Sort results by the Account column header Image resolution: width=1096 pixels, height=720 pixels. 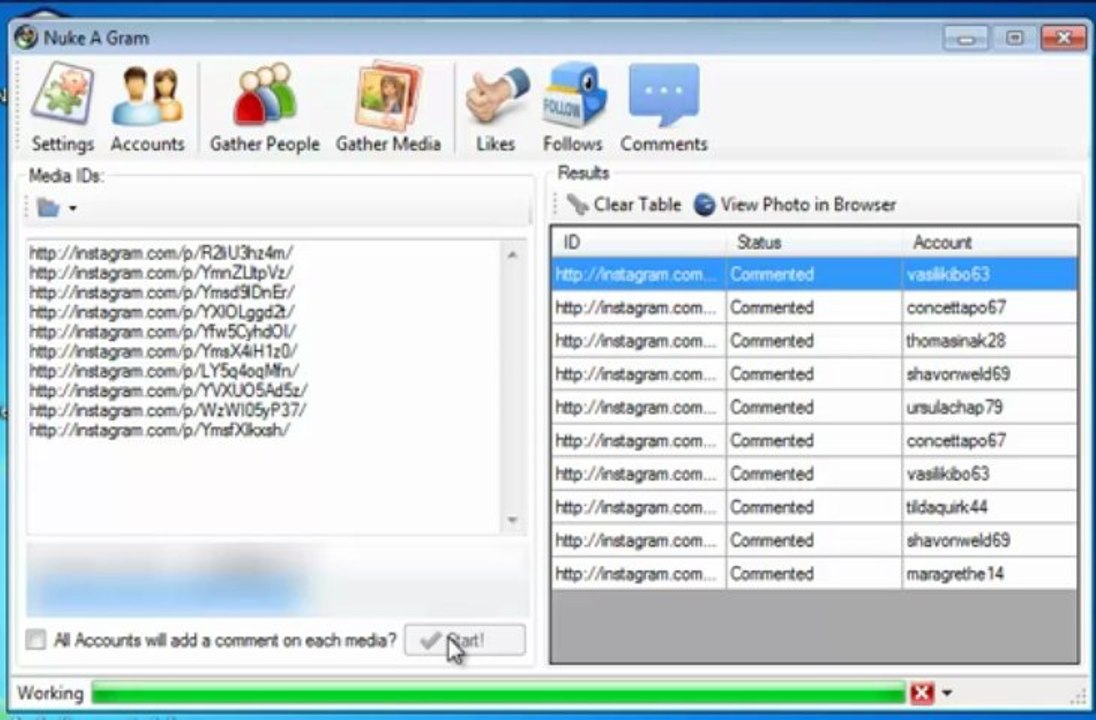pyautogui.click(x=989, y=243)
